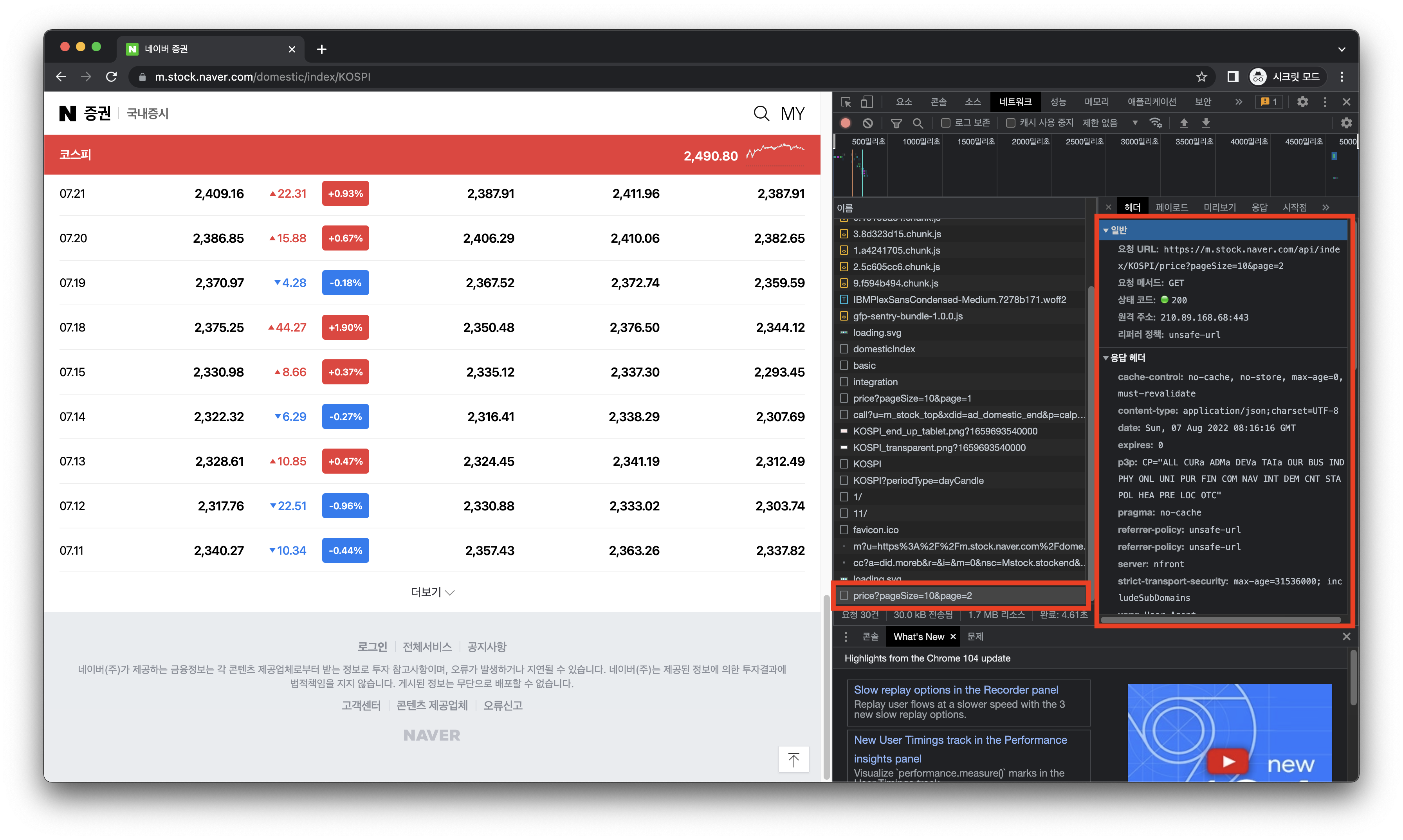Viewport: 1403px width, 840px height.
Task: Switch to the 요소 panel tab
Action: tap(904, 102)
